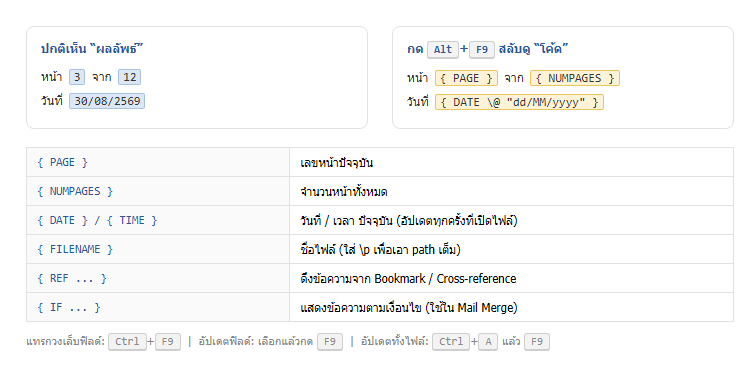This screenshot has height=366, width=749.
Task: Select the date result 30/08/2569
Action: pos(107,101)
